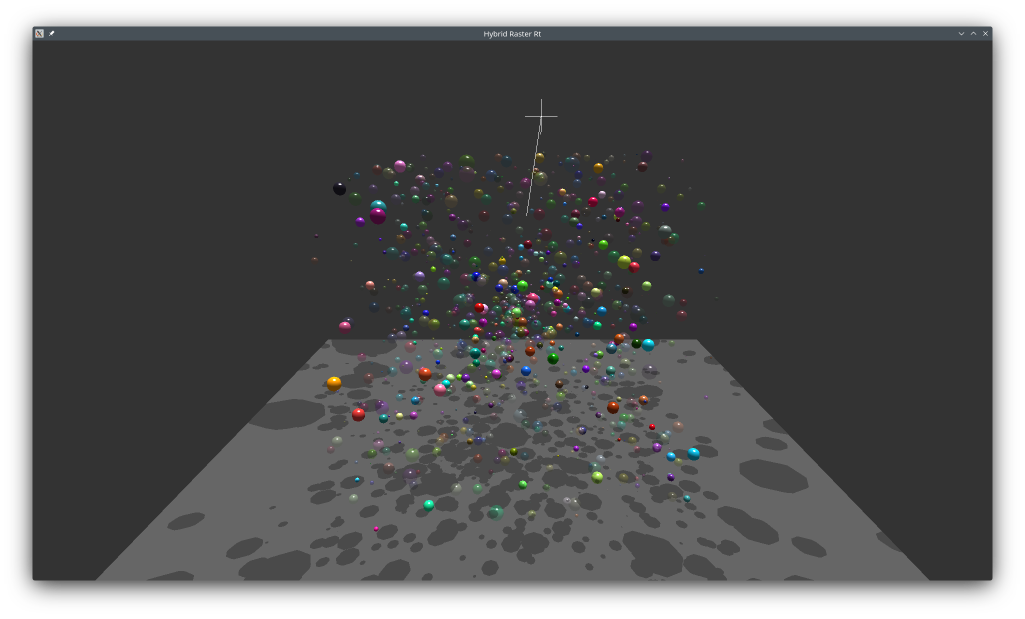Image resolution: width=1025 pixels, height=619 pixels.
Task: Select the orange sphere at the floor's left side
Action: click(334, 382)
